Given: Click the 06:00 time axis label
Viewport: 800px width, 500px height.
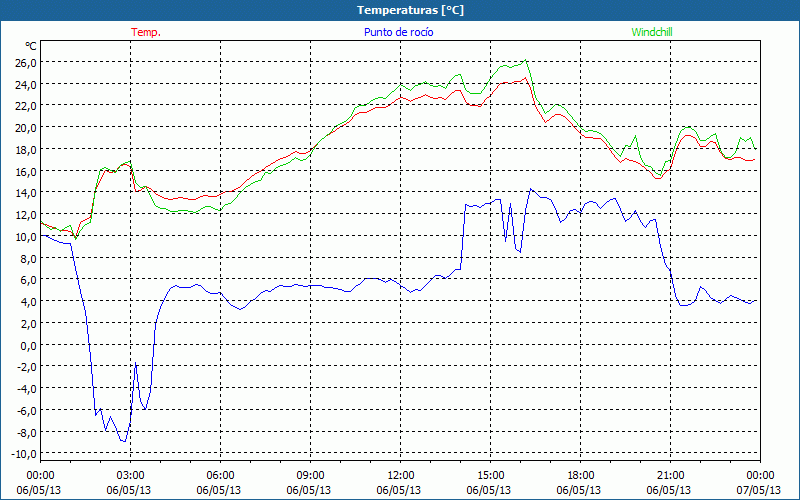Looking at the screenshot, I should [x=220, y=475].
